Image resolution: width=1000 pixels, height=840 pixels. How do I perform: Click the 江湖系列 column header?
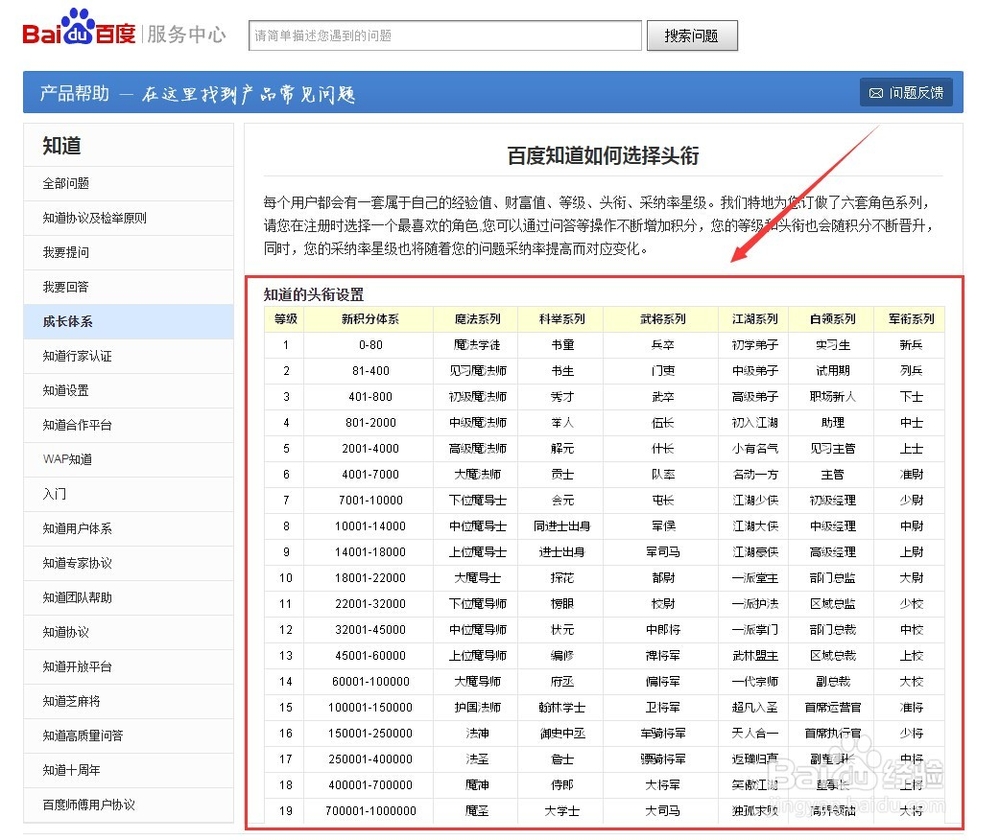coord(755,319)
